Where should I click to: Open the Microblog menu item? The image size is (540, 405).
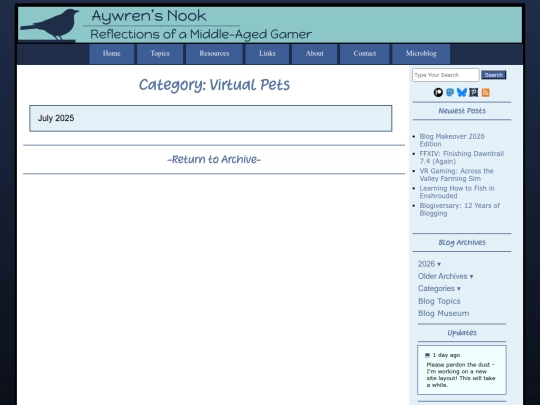(421, 54)
